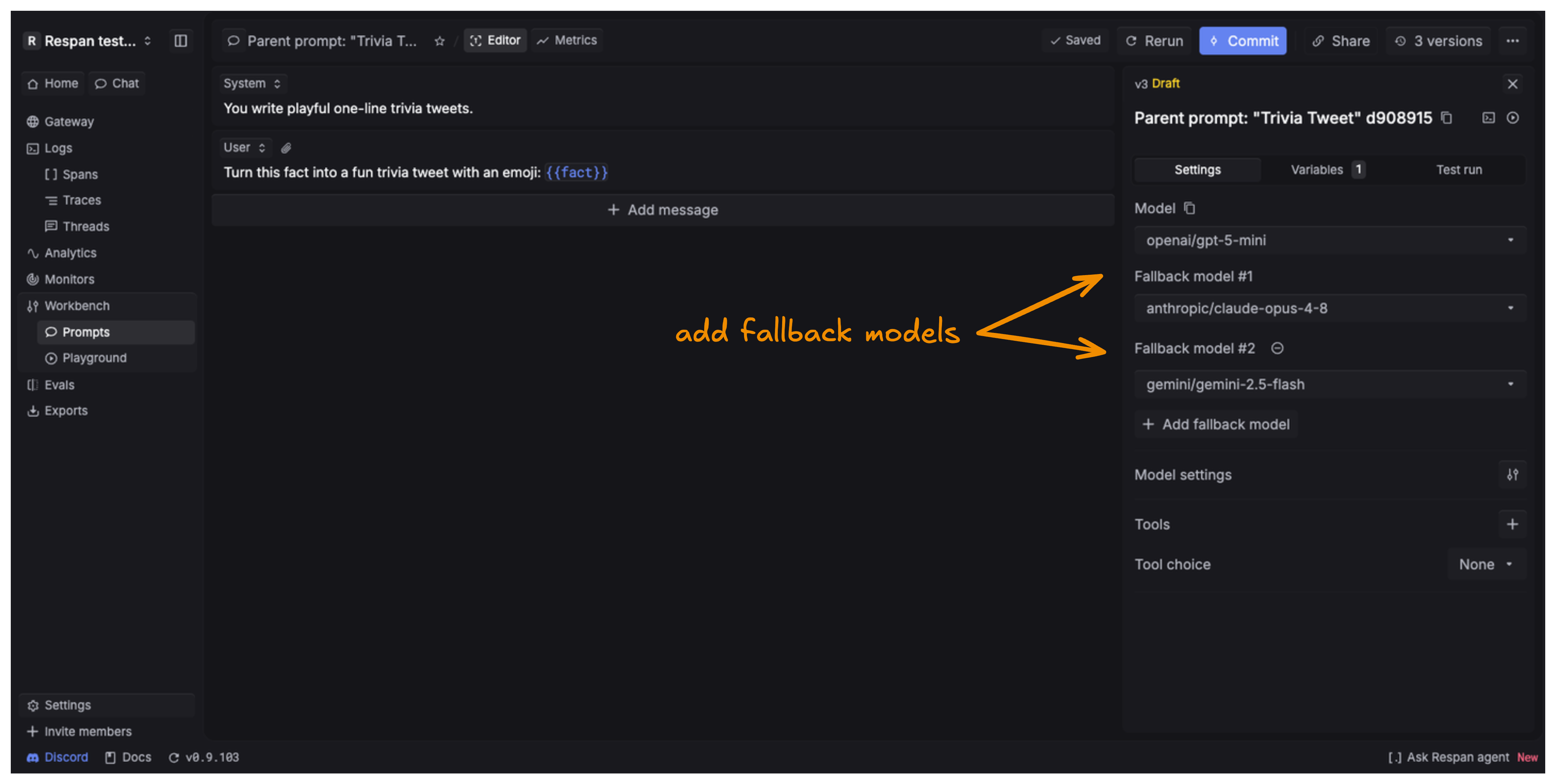Select the Test run tab
This screenshot has height=784, width=1556.
[x=1459, y=170]
